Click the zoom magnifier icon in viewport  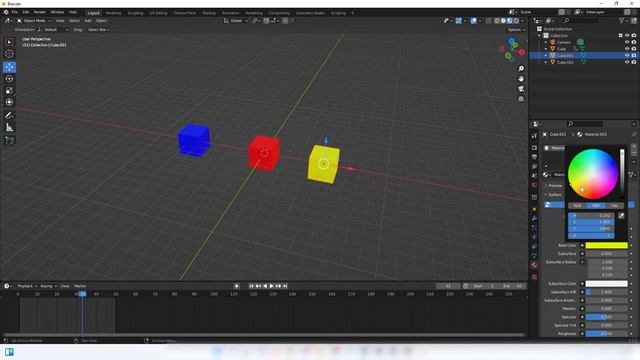tap(521, 69)
